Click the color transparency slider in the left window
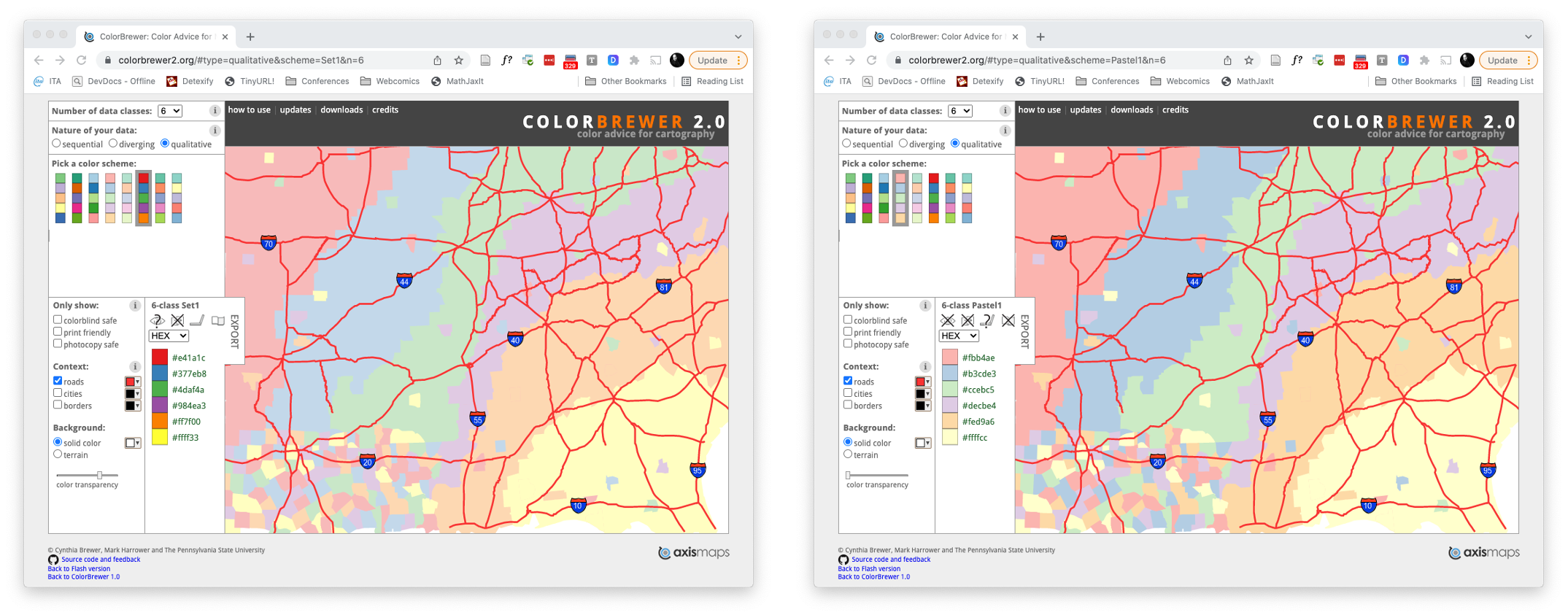1568x615 pixels. pos(88,475)
